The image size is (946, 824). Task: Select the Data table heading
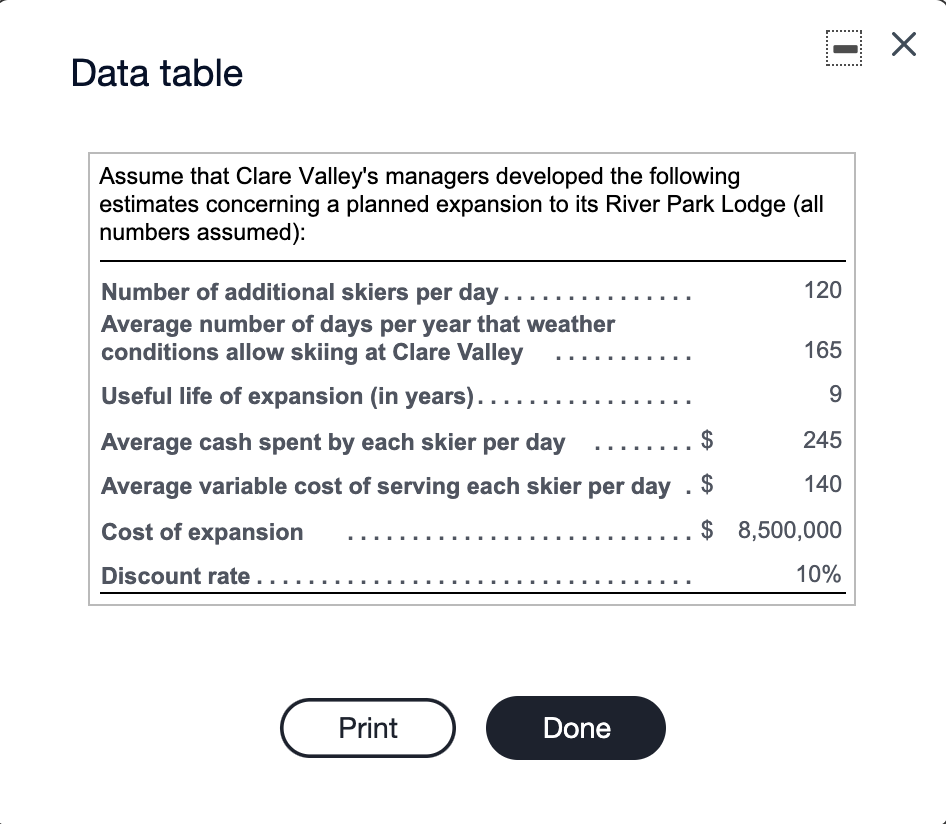click(155, 73)
